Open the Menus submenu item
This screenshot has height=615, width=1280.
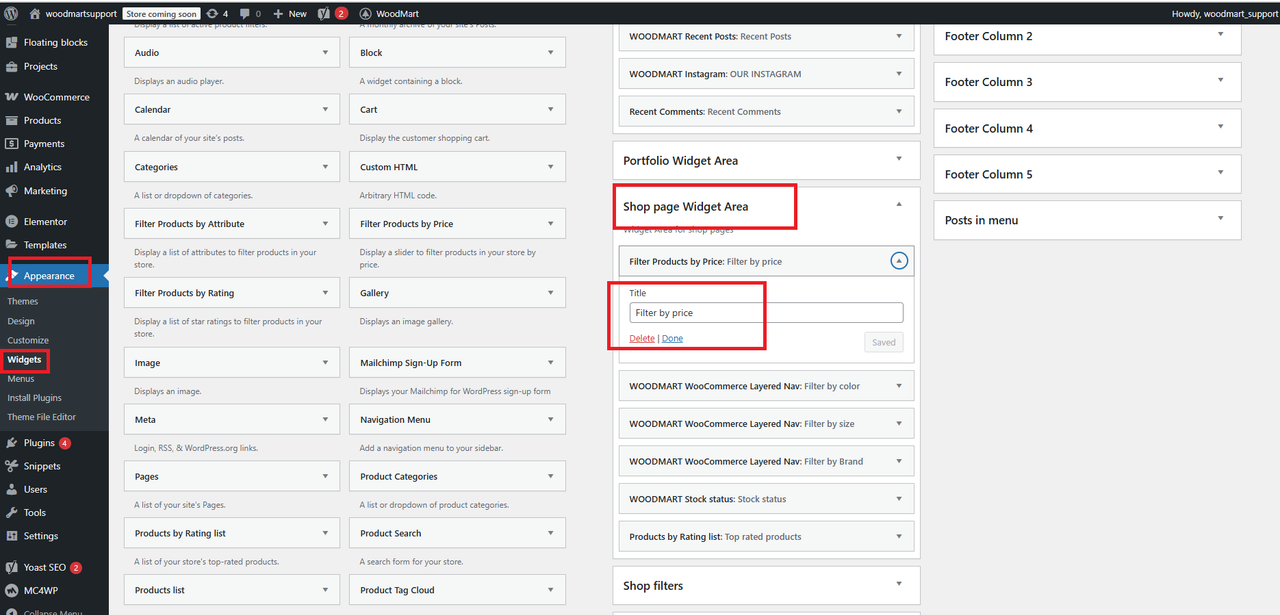[21, 378]
